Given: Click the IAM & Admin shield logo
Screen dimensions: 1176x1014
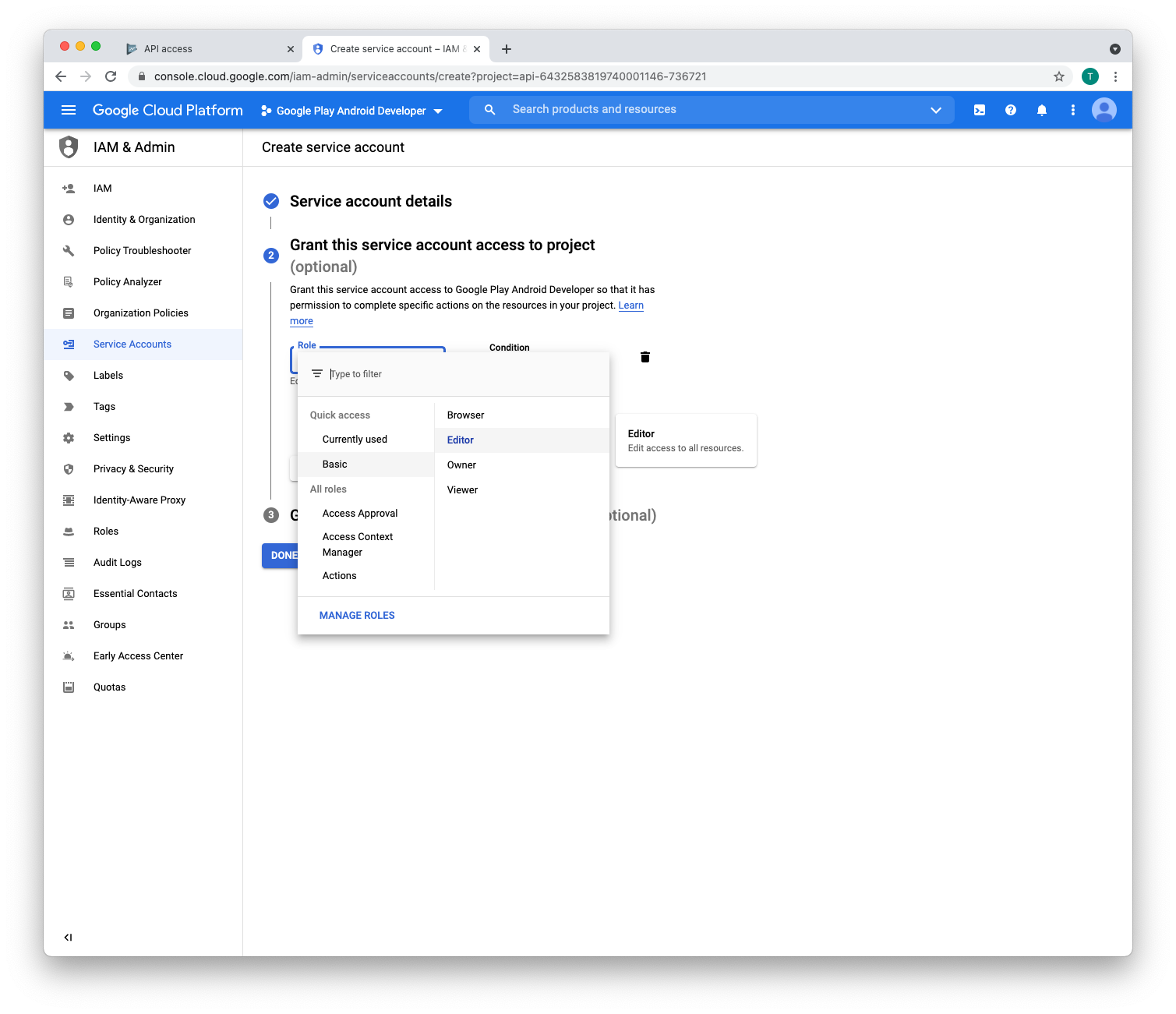Looking at the screenshot, I should pyautogui.click(x=69, y=147).
